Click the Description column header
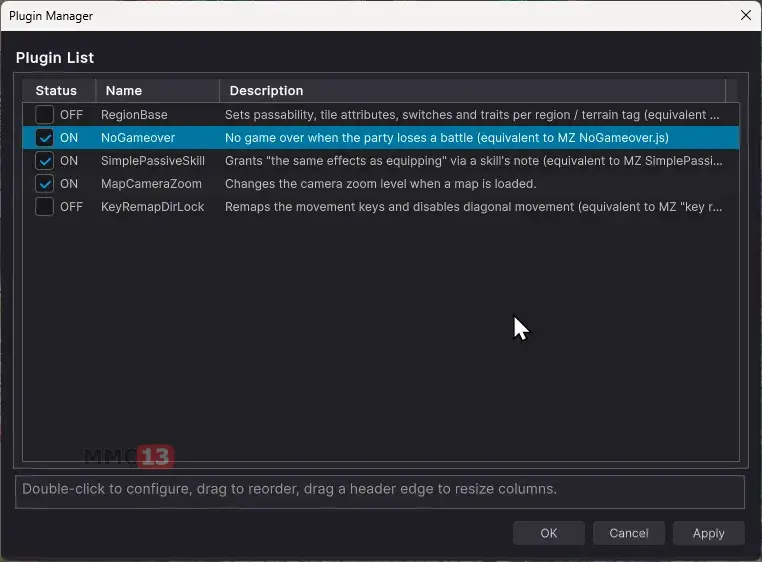The height and width of the screenshot is (562, 762). click(x=472, y=91)
